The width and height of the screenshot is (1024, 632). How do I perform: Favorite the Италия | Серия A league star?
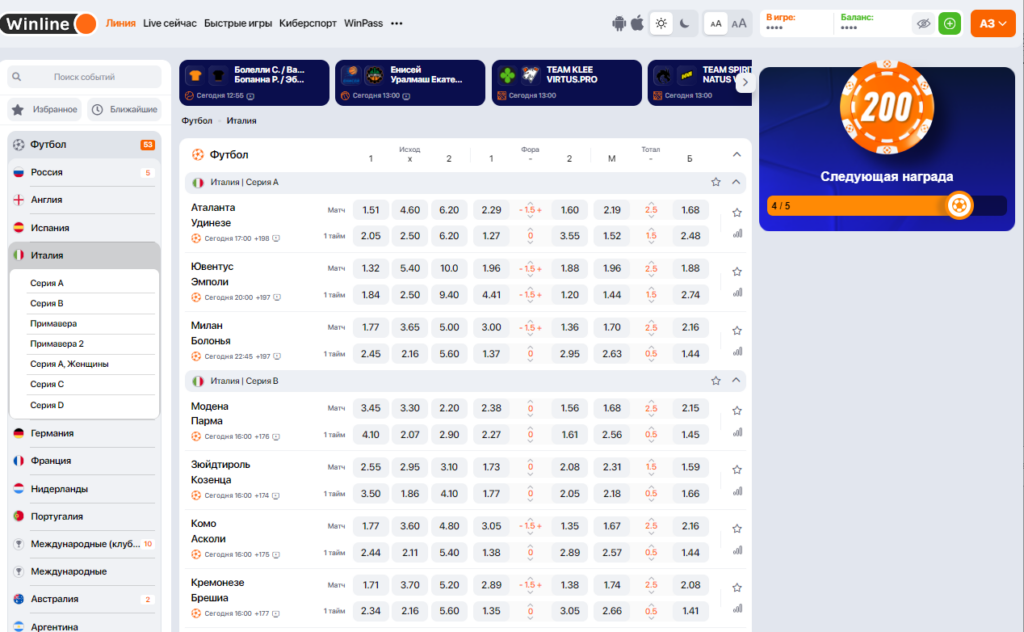[716, 182]
